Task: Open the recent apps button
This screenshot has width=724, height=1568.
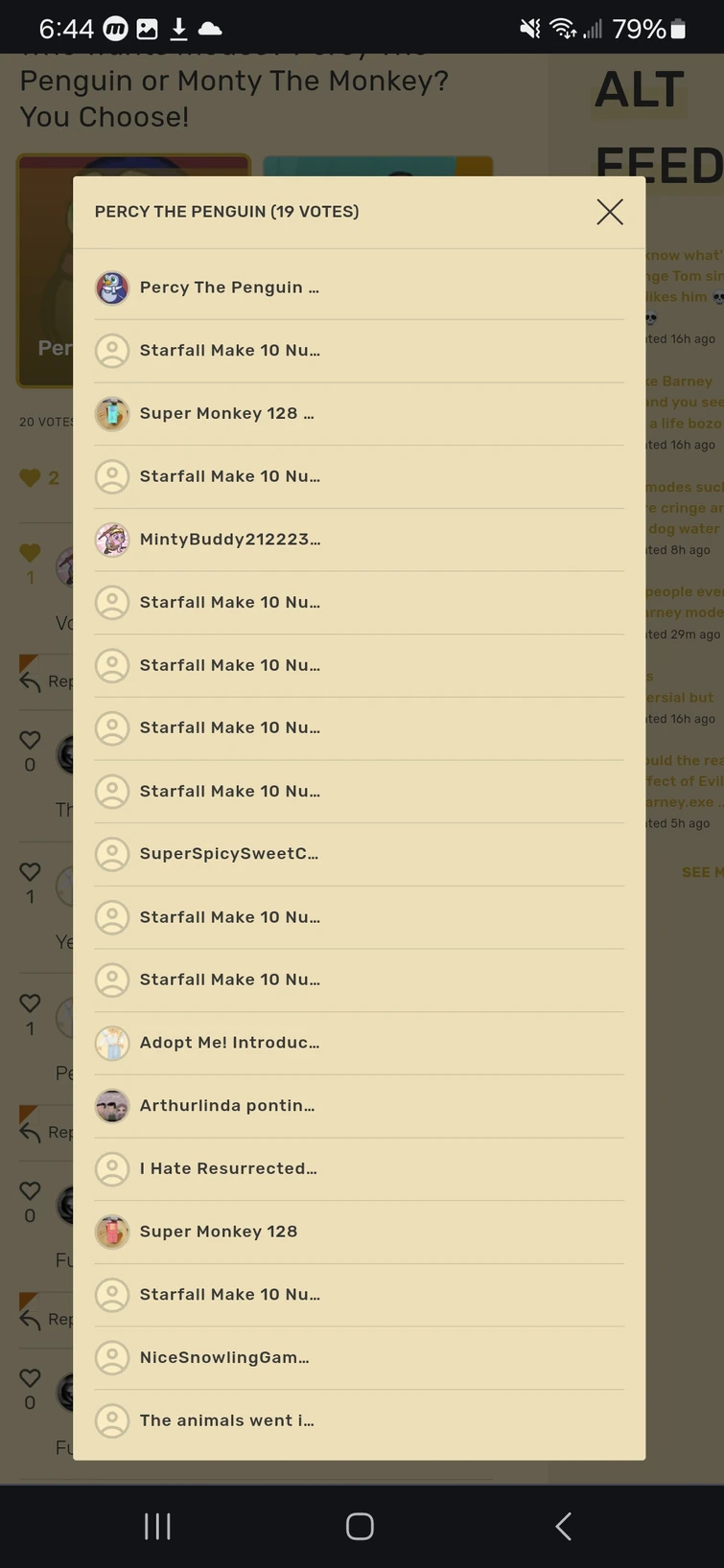Action: (157, 1526)
